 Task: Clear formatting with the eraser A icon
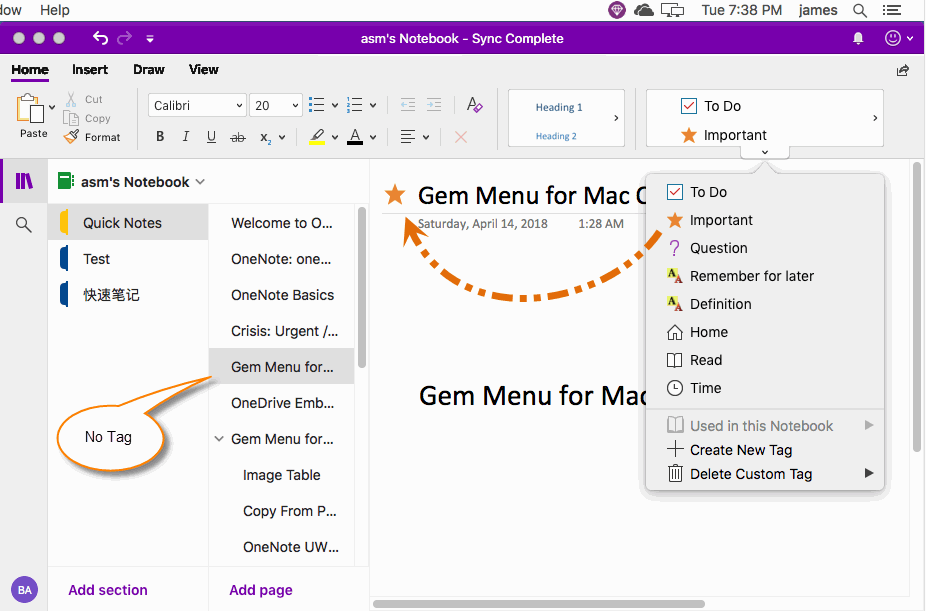(474, 105)
